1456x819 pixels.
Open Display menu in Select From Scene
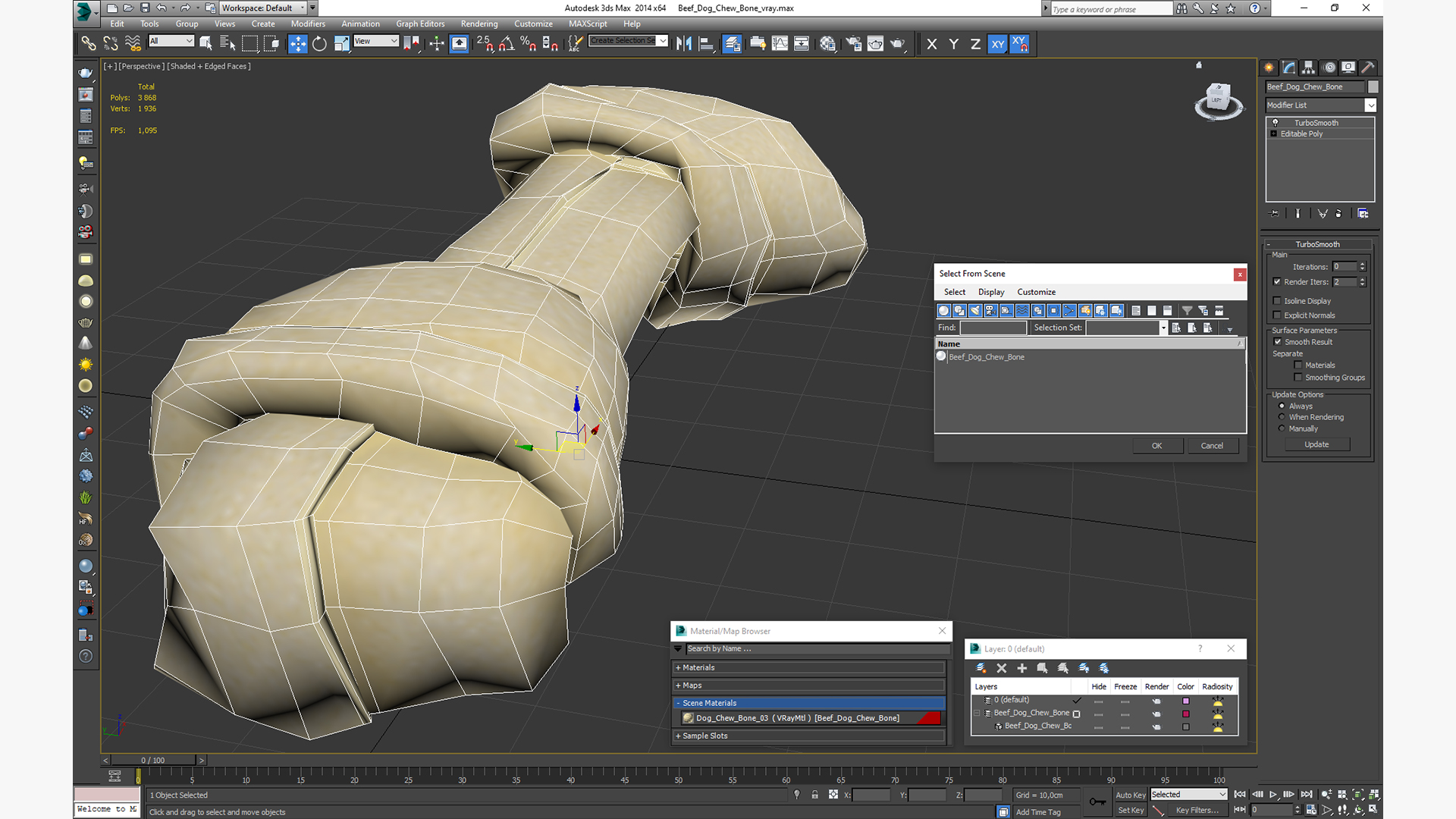(x=991, y=292)
